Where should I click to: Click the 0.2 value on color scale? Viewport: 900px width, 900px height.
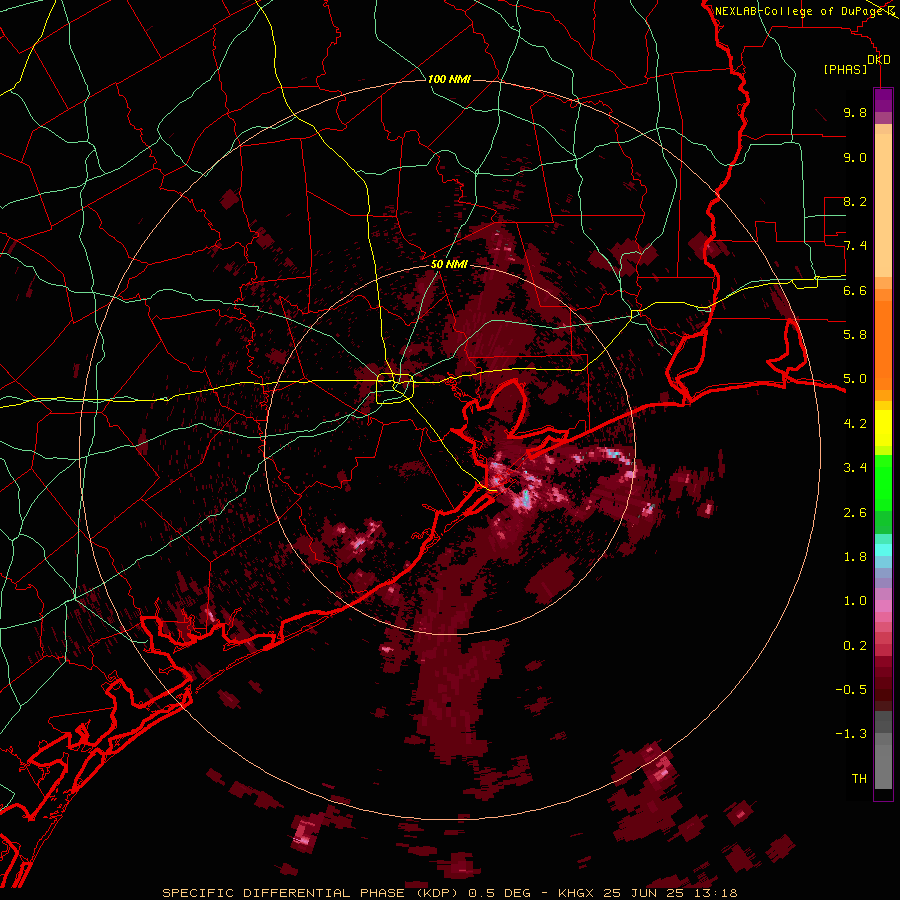coord(855,646)
